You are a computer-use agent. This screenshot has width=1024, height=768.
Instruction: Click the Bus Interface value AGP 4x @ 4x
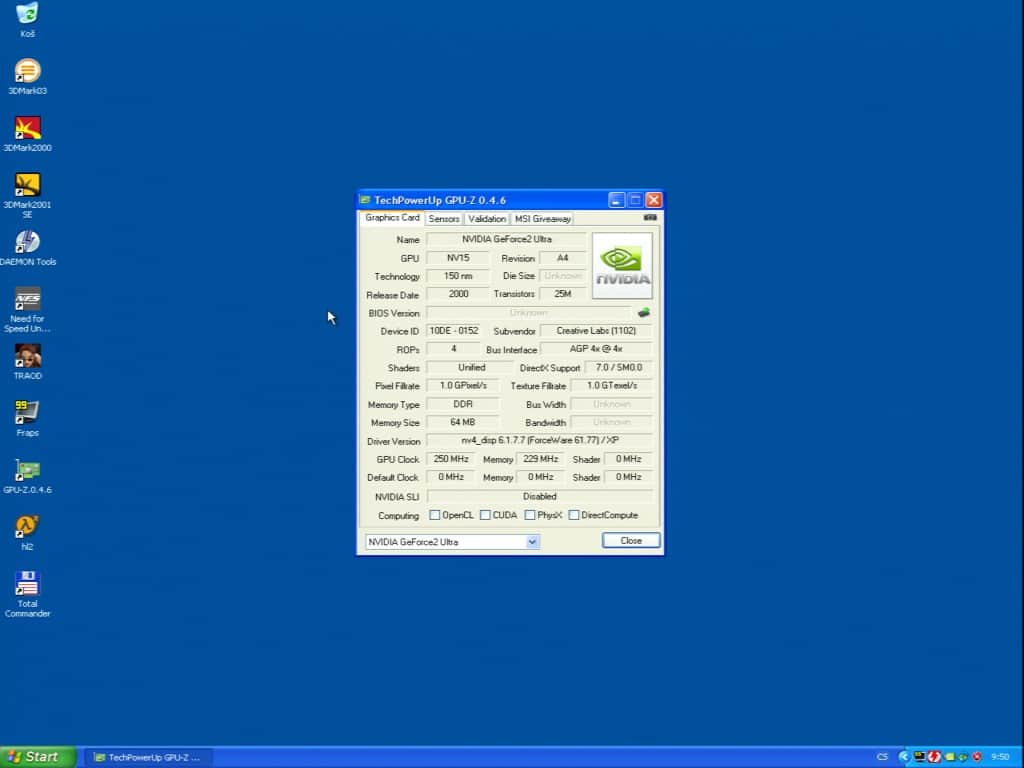click(596, 349)
